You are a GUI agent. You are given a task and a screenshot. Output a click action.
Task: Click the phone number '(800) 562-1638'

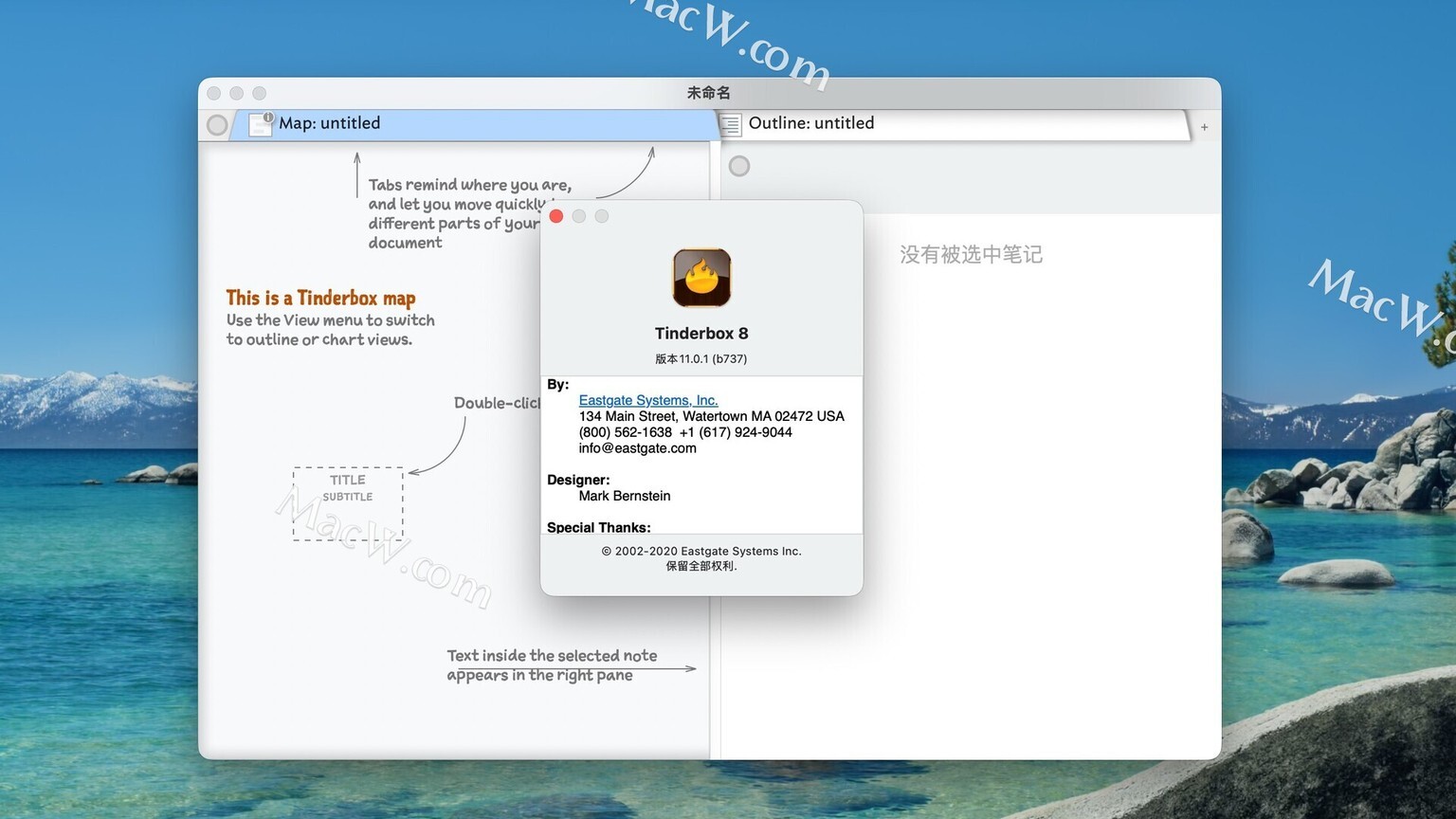(626, 432)
